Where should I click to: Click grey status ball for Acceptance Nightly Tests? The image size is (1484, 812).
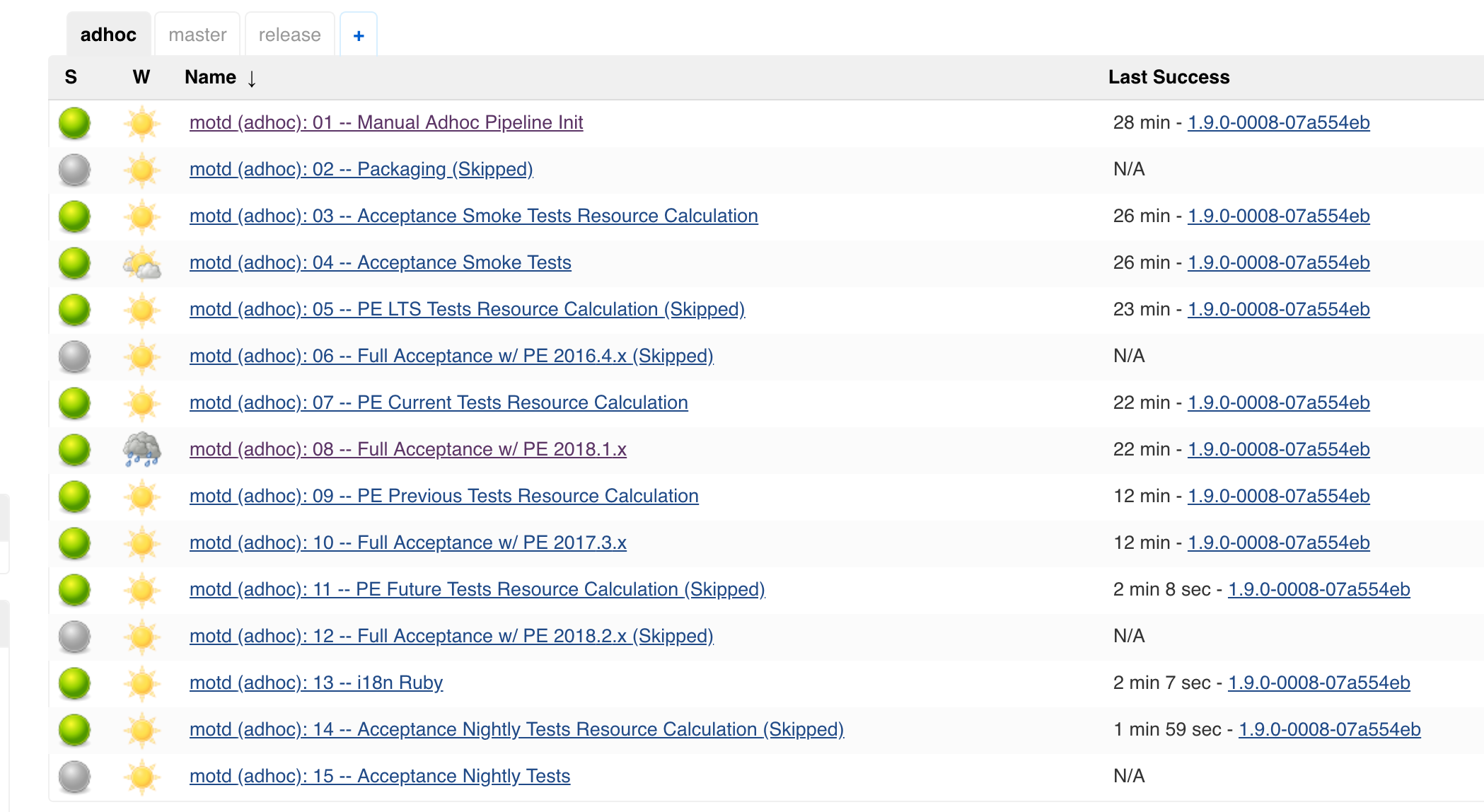pyautogui.click(x=74, y=777)
